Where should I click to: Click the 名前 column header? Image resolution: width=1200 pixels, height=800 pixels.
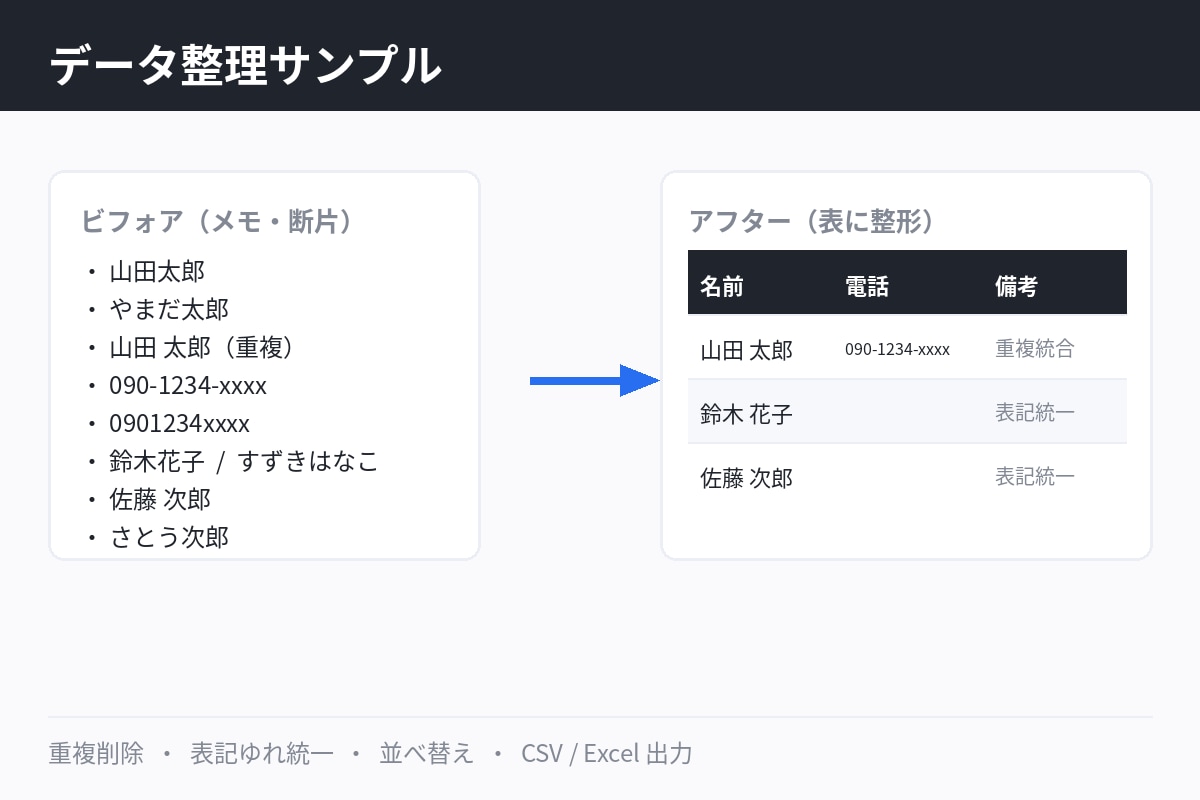722,287
